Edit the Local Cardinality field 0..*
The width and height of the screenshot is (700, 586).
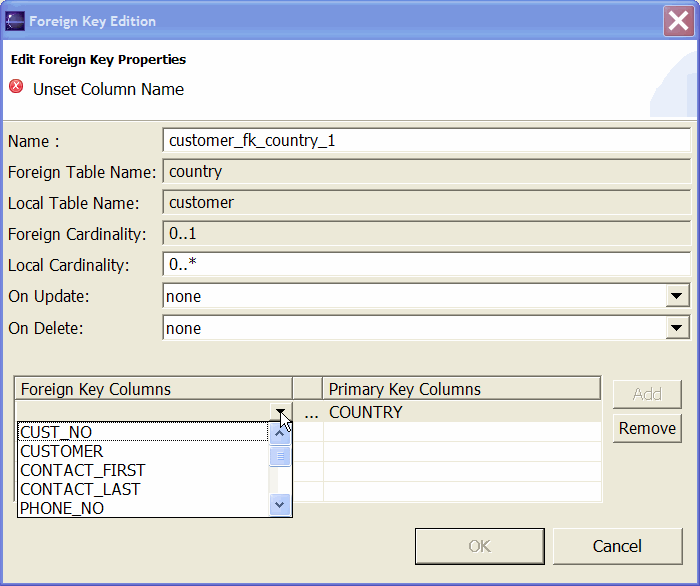[426, 264]
